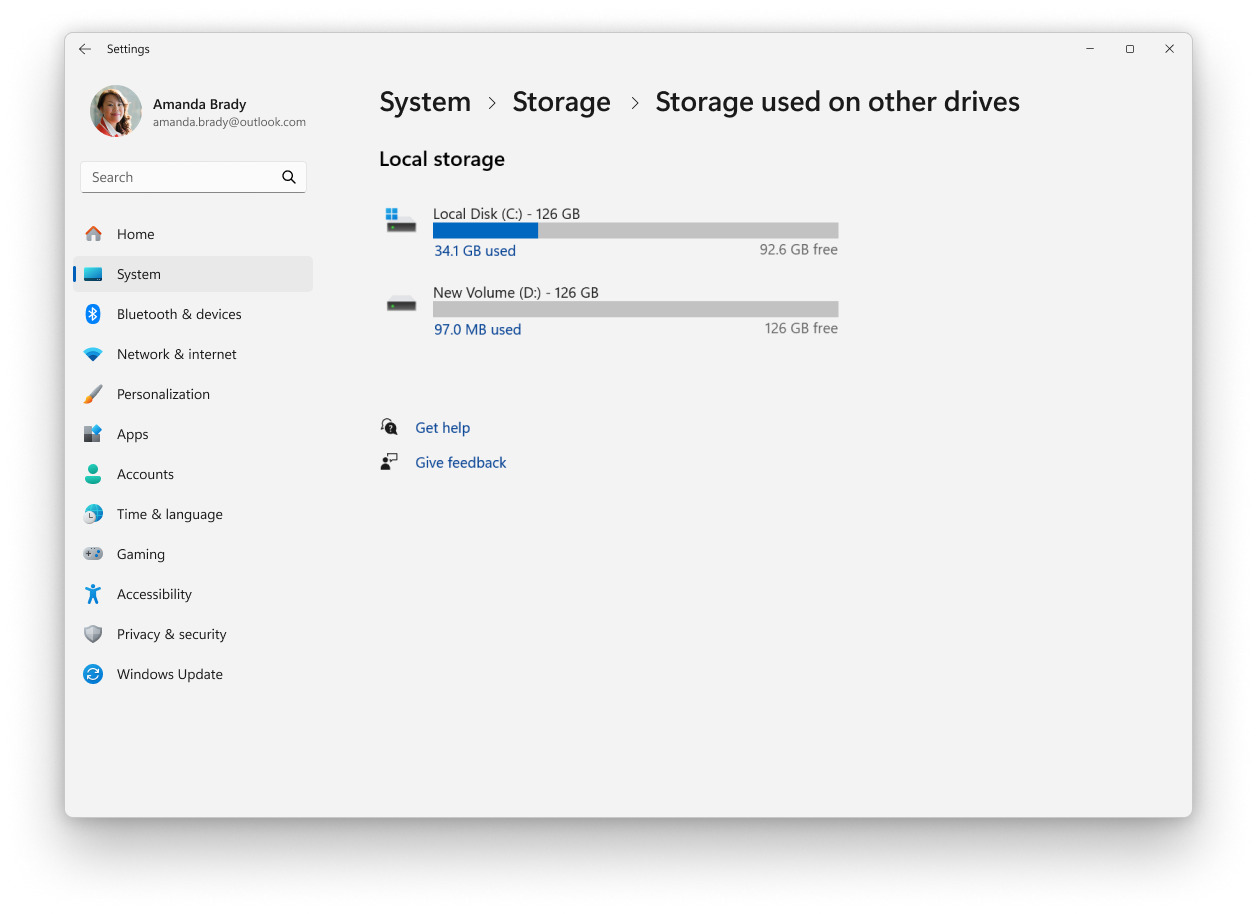The width and height of the screenshot is (1257, 914).
Task: Close the Settings window
Action: 1169,49
